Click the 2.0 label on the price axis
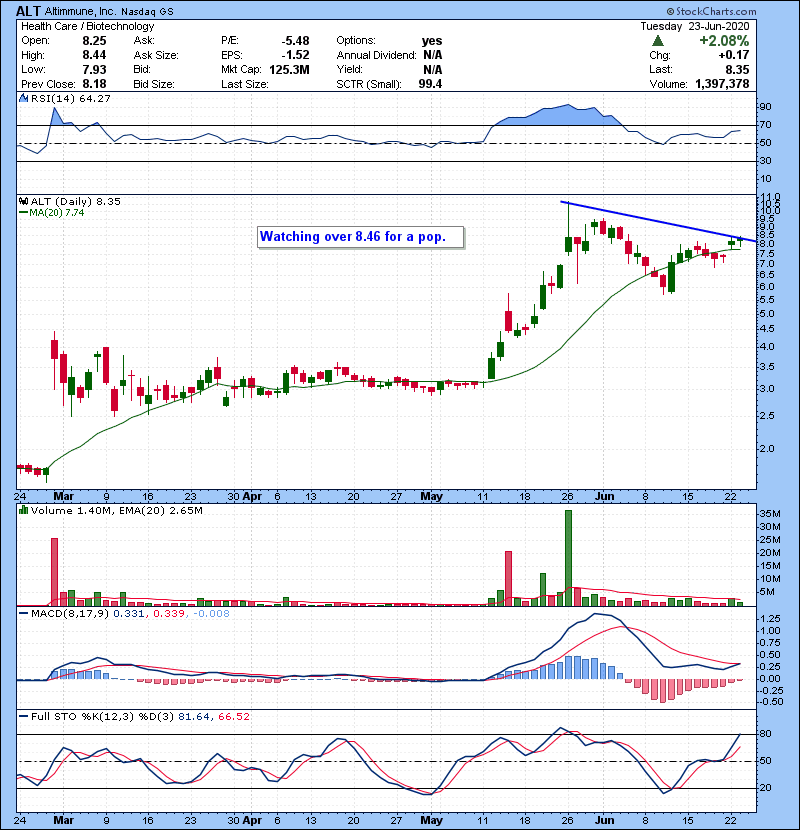Viewport: 800px width, 830px height. pyautogui.click(x=767, y=449)
